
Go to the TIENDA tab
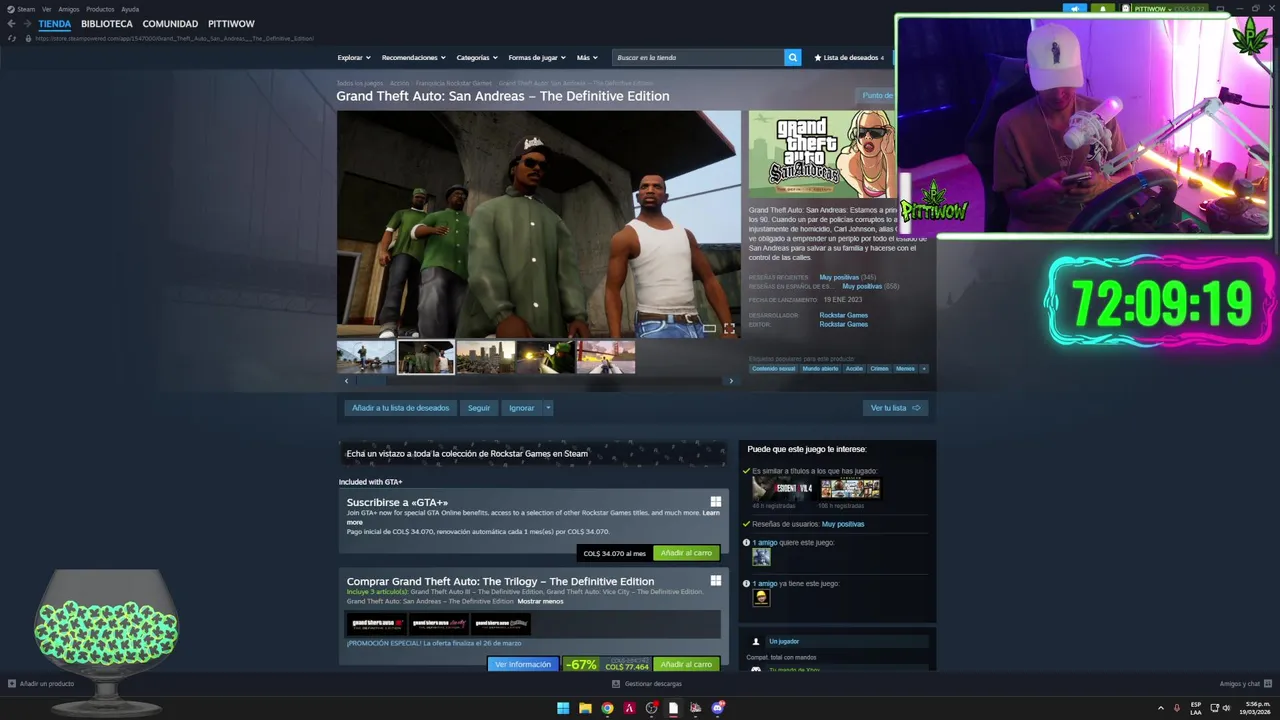[x=55, y=23]
